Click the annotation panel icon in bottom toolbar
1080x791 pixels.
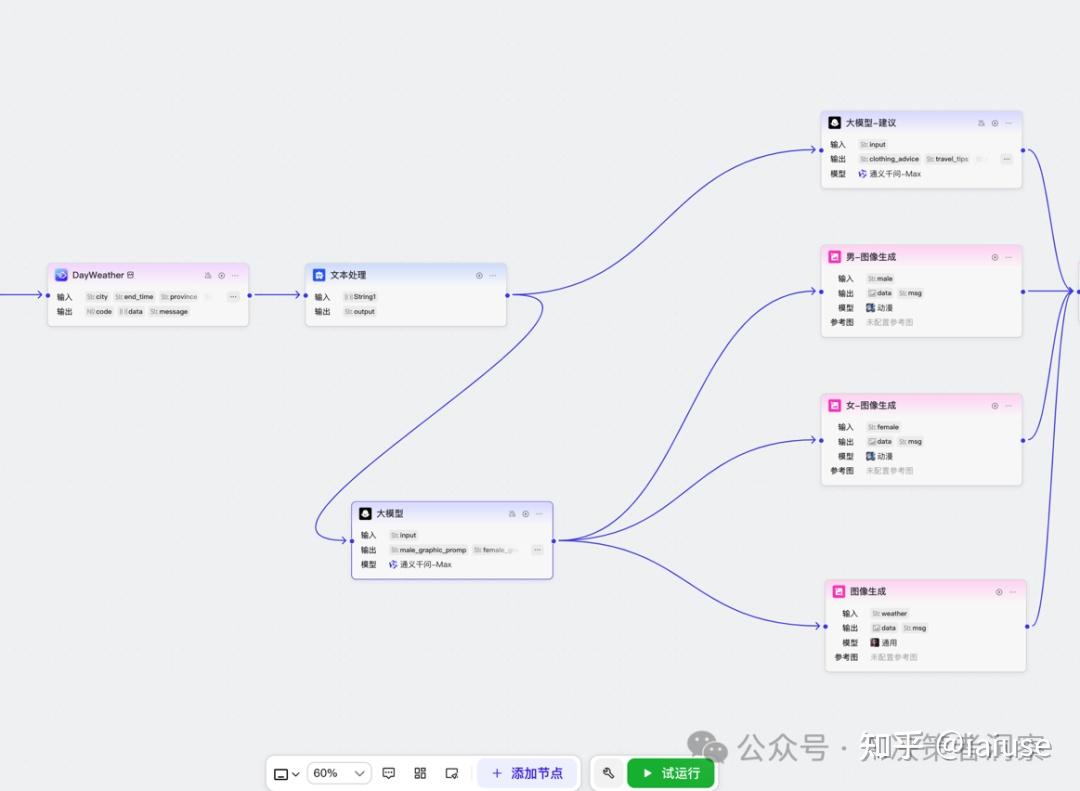[x=452, y=773]
